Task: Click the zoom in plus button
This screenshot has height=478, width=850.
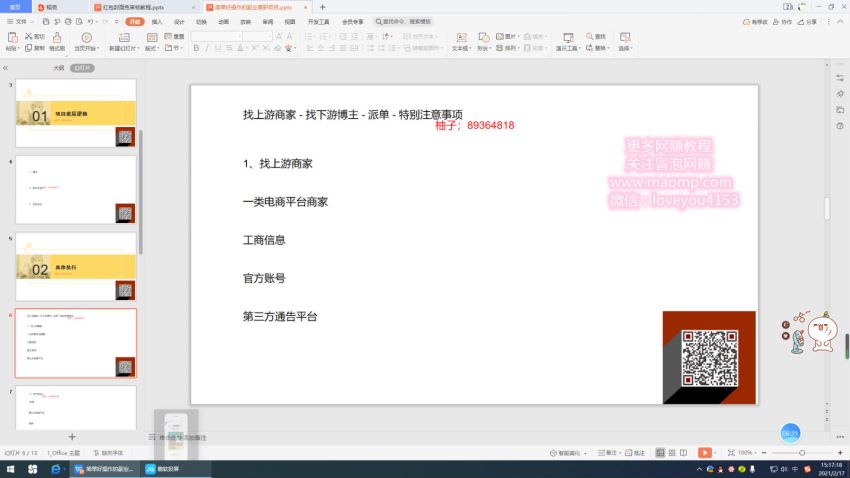Action: tap(840, 453)
